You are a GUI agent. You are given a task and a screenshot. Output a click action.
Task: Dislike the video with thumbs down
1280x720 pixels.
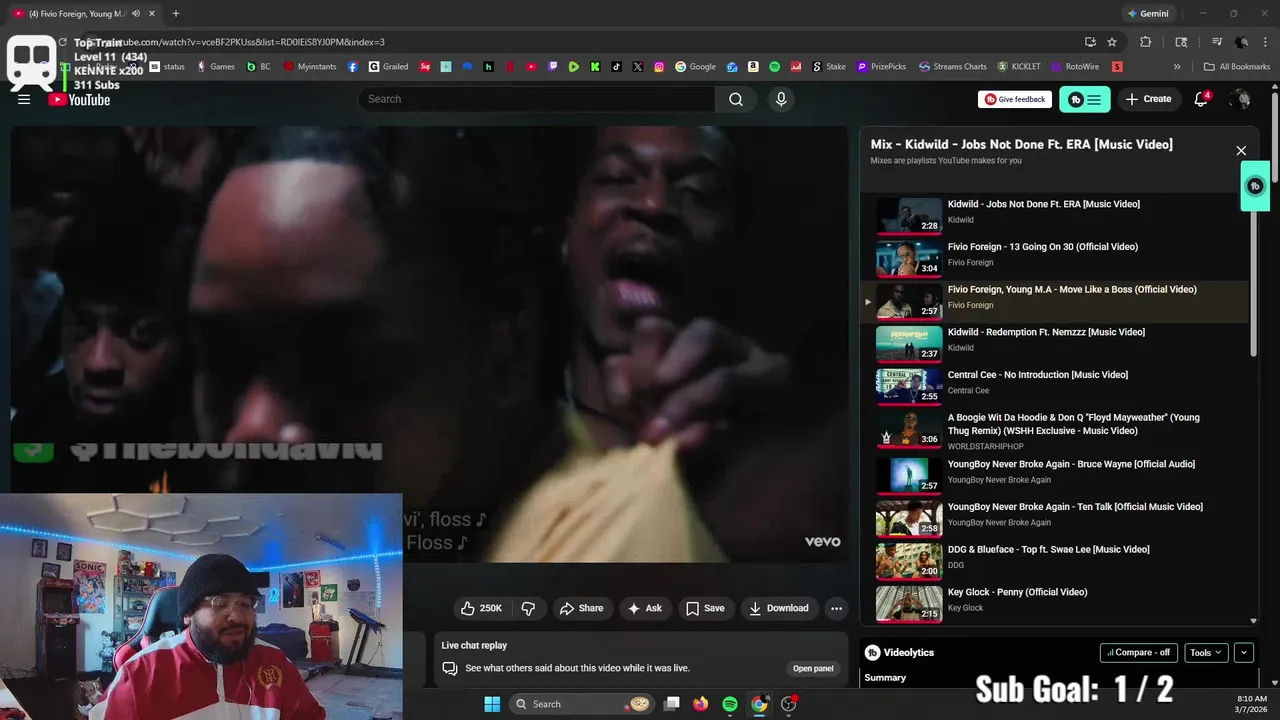point(528,608)
